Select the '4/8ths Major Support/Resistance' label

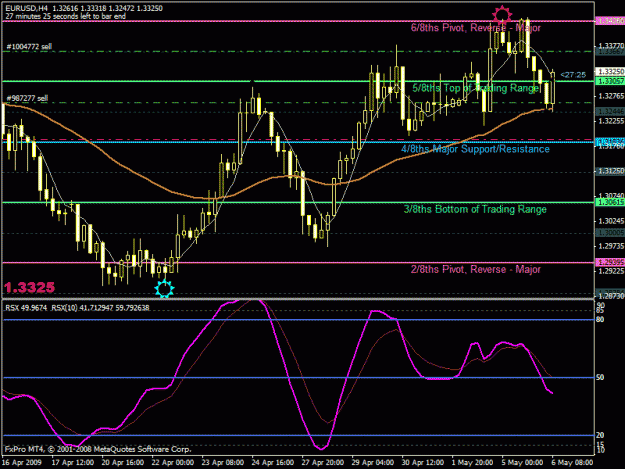(x=475, y=149)
